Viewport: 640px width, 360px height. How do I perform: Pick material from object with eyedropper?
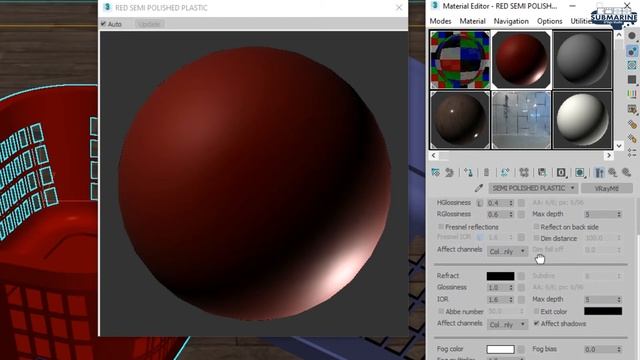point(479,188)
